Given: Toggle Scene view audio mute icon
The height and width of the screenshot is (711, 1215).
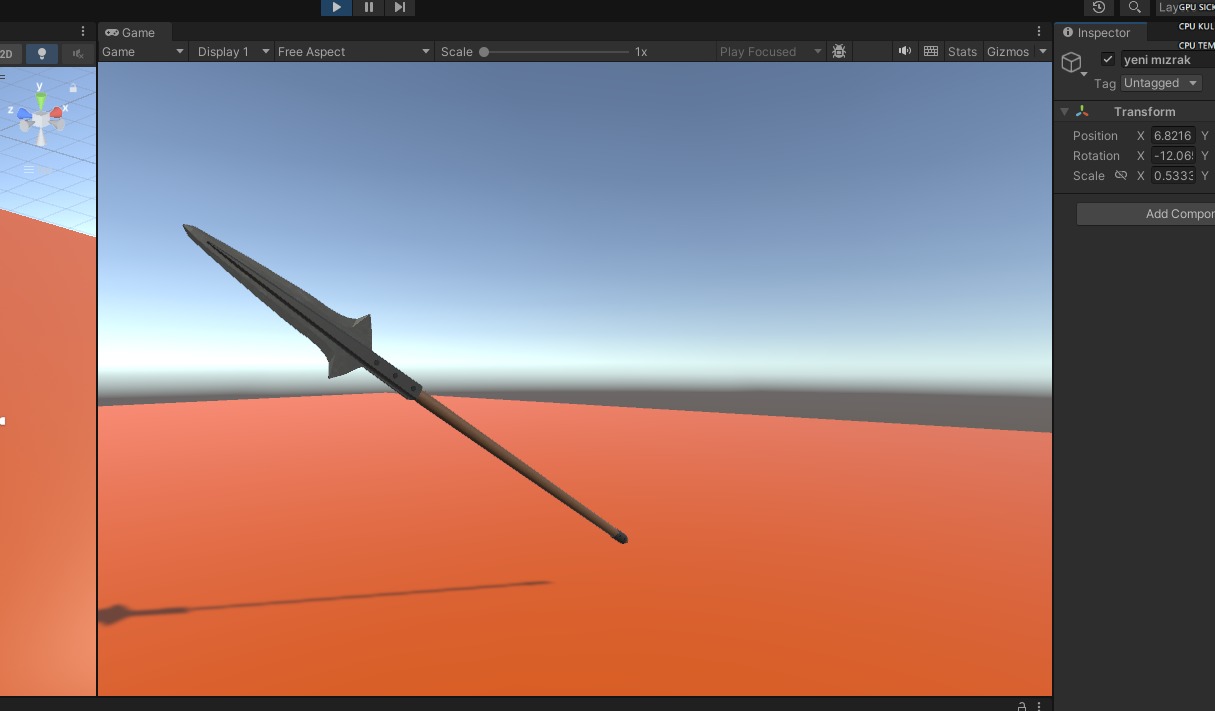Looking at the screenshot, I should (77, 53).
